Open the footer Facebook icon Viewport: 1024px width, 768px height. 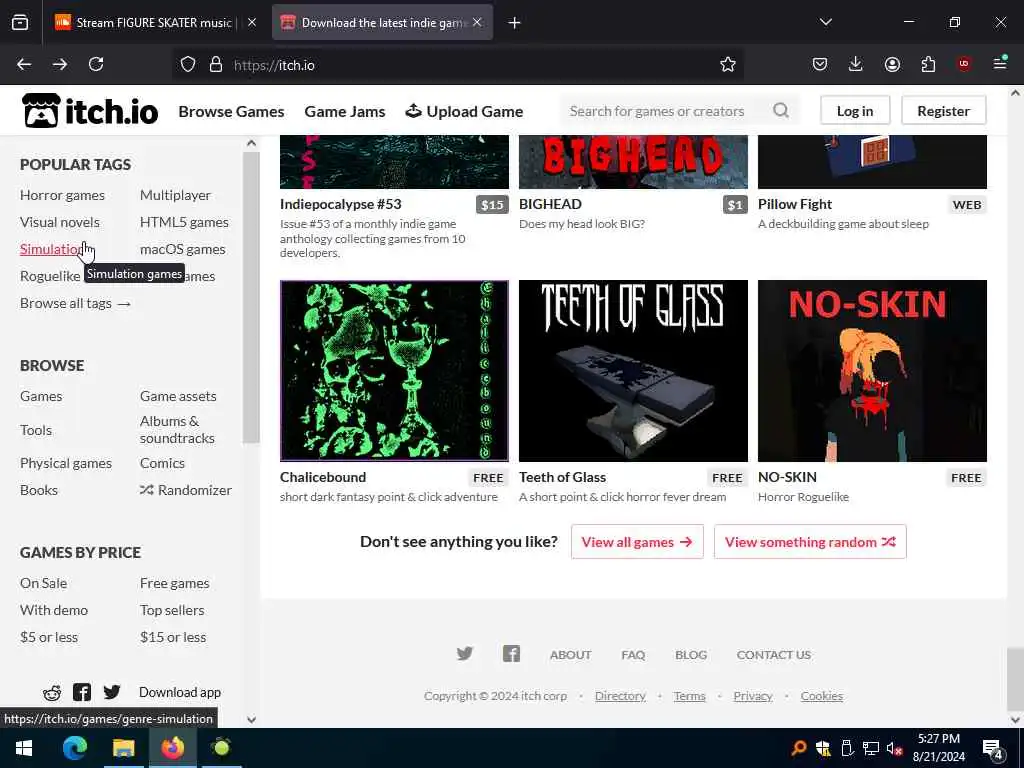pos(511,654)
